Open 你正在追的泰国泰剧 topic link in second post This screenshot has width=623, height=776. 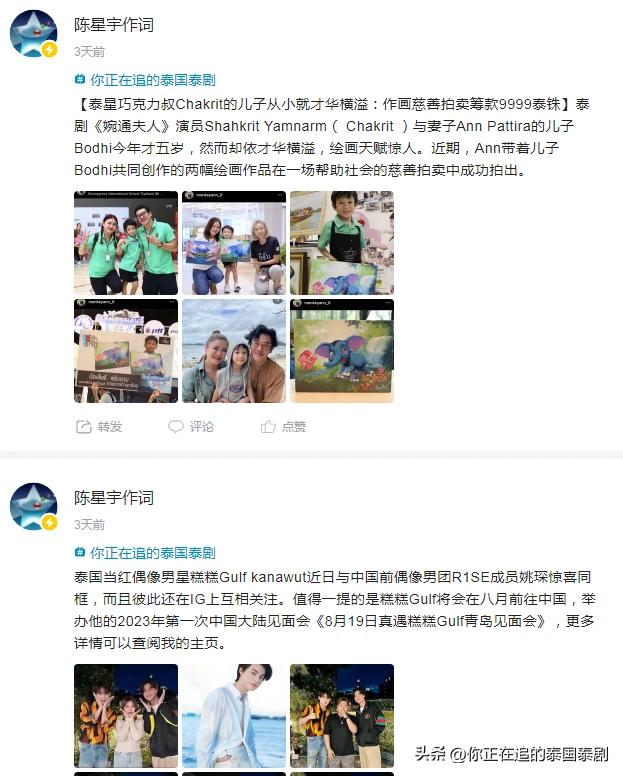(x=153, y=553)
